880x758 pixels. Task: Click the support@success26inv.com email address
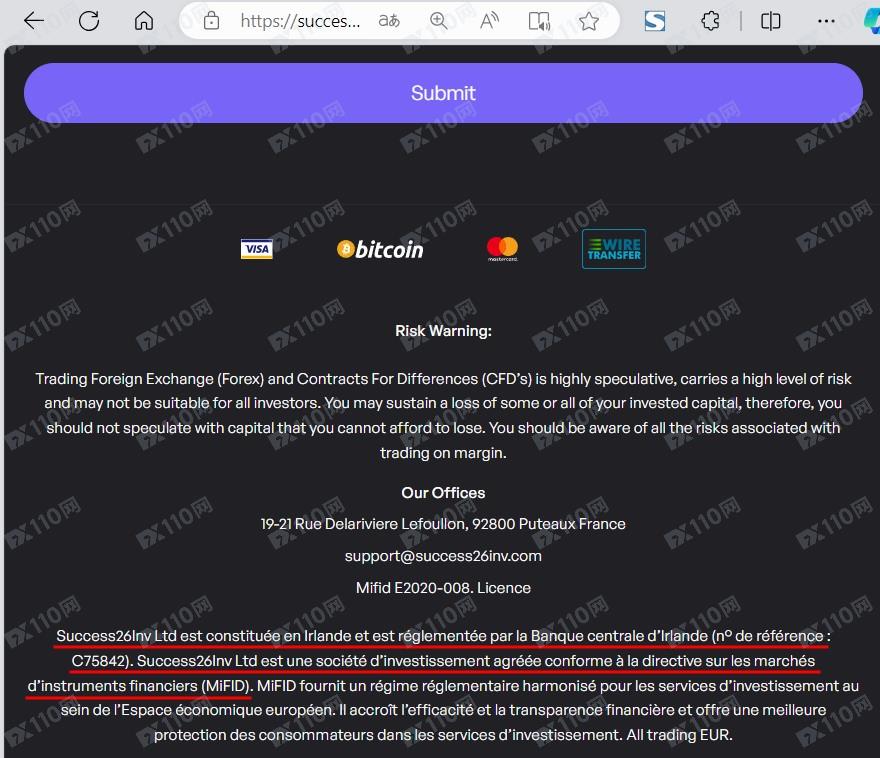click(443, 556)
